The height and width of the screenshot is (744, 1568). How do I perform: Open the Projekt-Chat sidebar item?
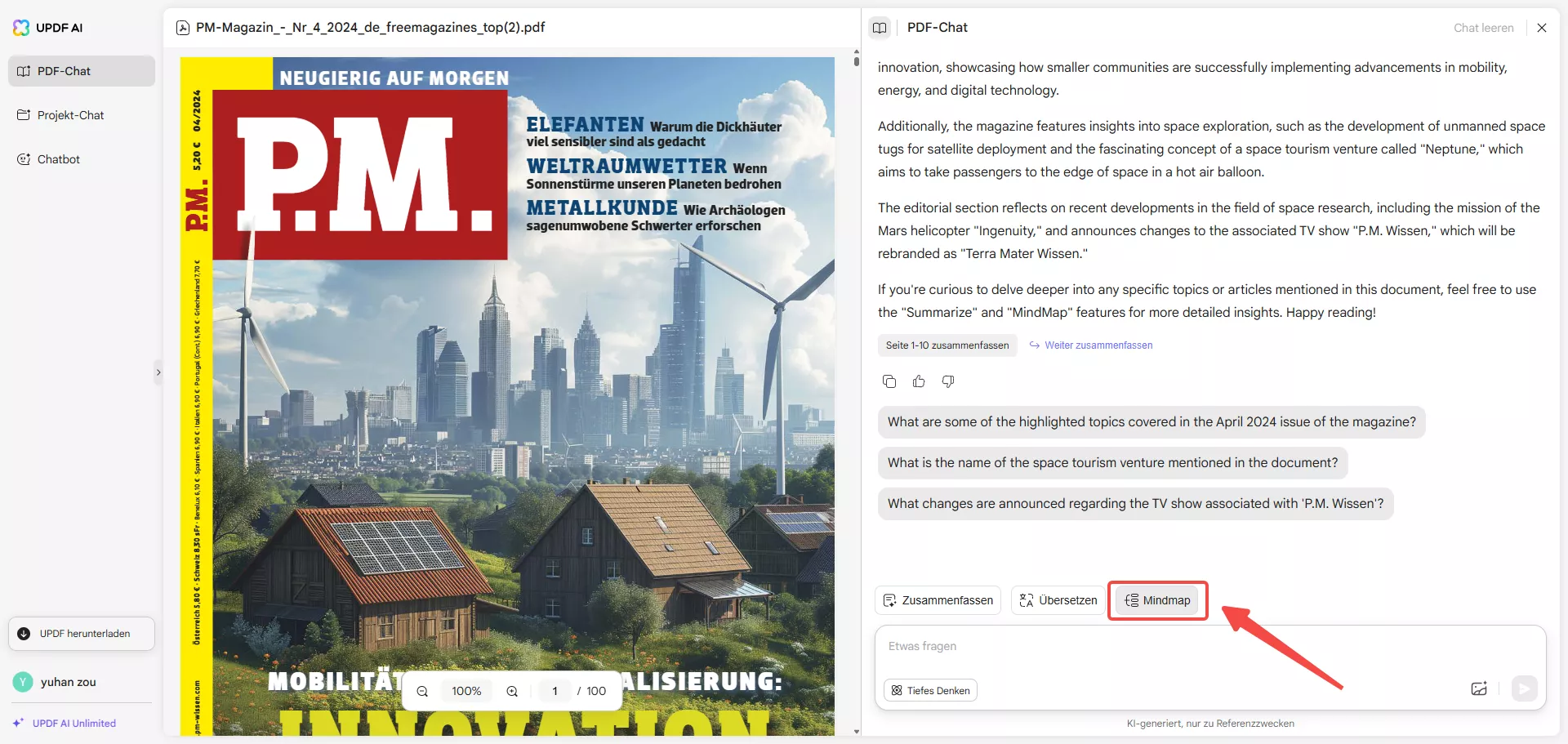(x=82, y=115)
